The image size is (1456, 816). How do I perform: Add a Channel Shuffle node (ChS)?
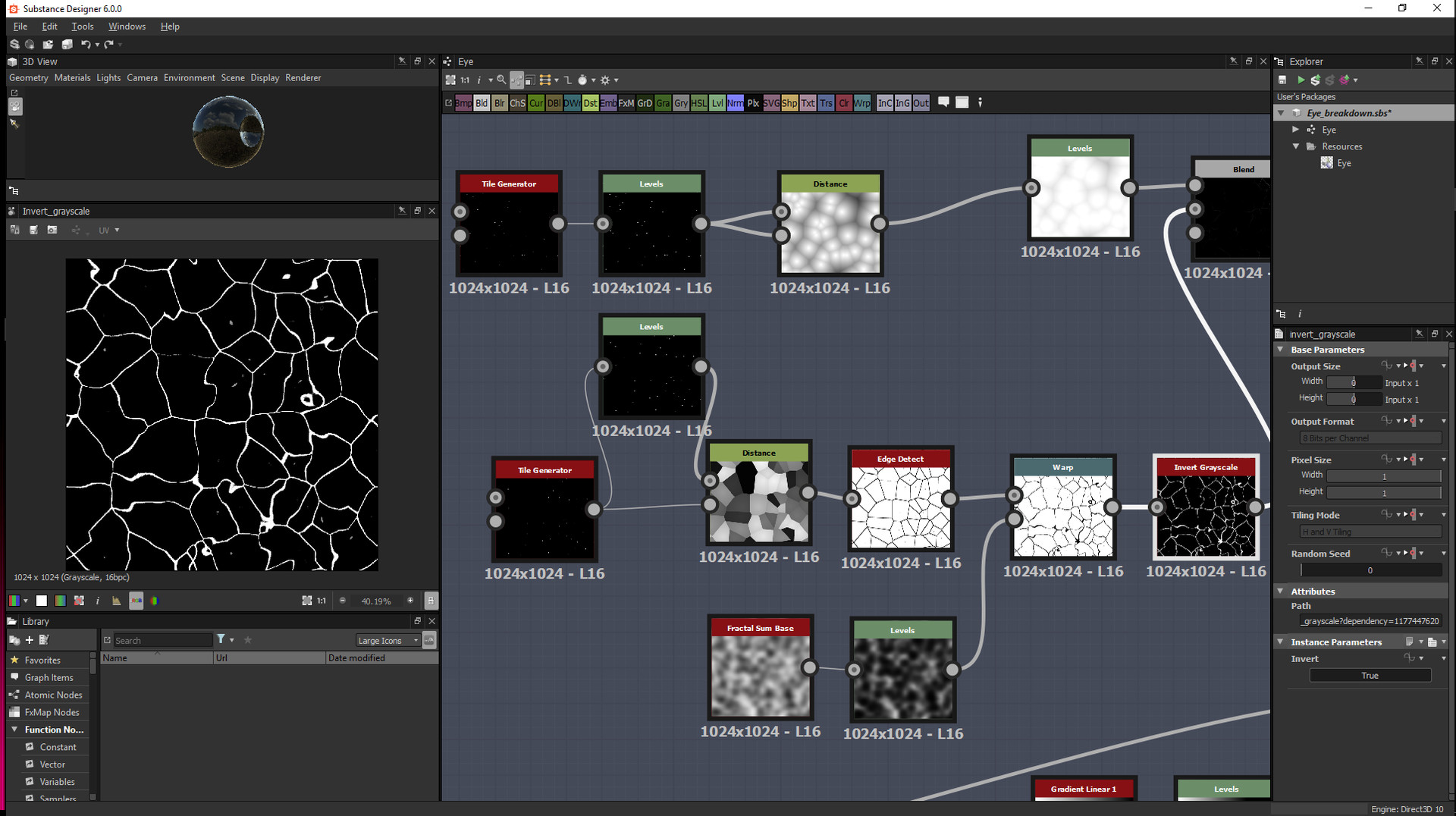[518, 103]
